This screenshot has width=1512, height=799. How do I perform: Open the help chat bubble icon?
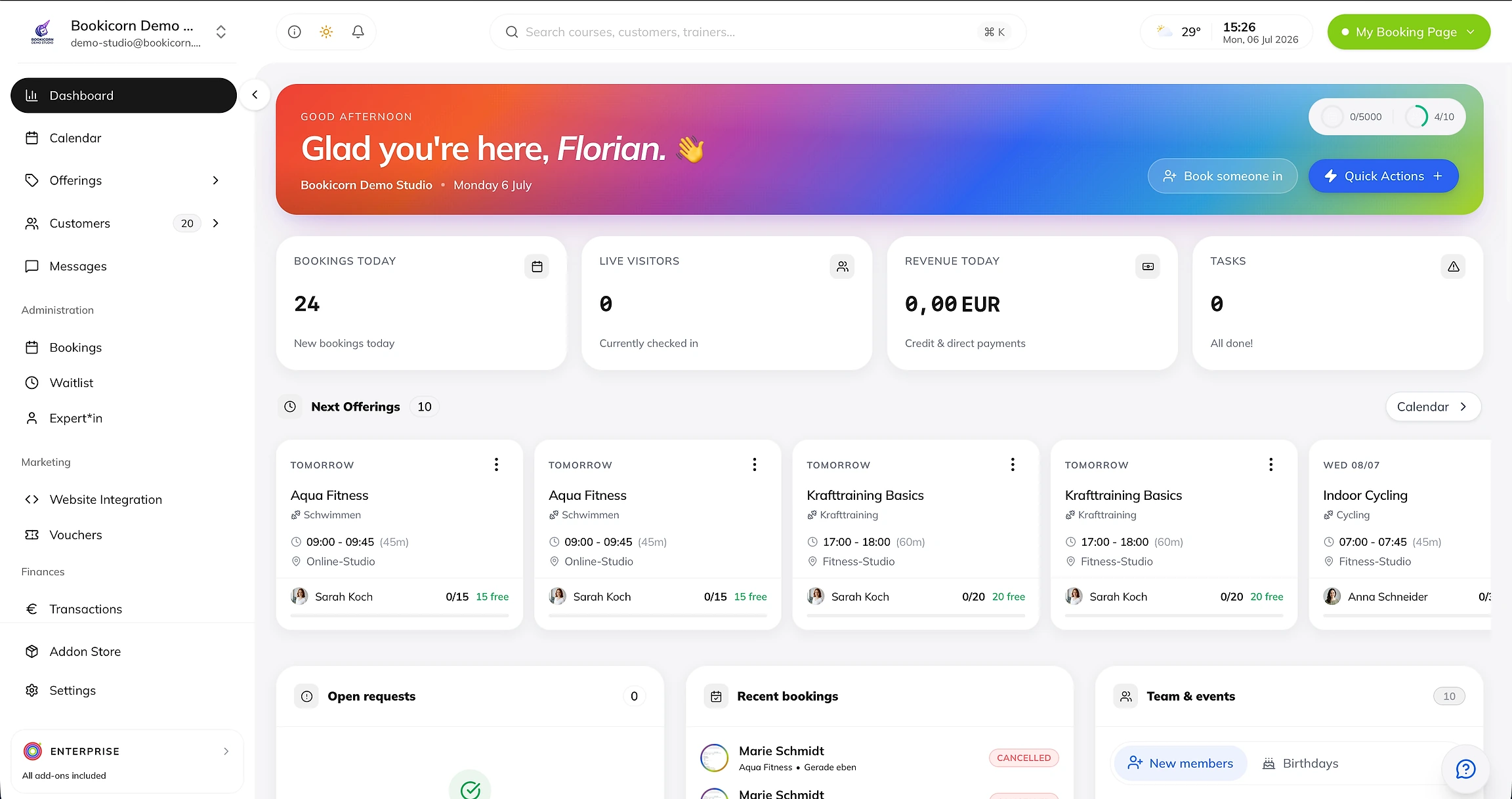click(x=1465, y=769)
